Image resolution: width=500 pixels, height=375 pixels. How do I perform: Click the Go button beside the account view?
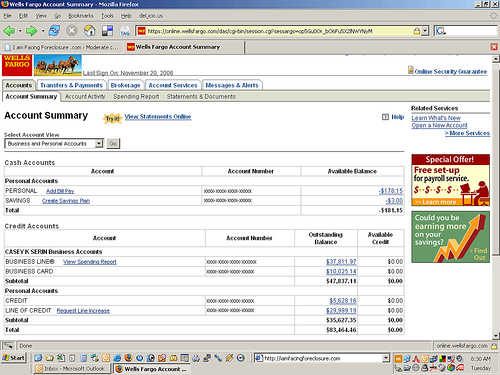click(x=113, y=144)
